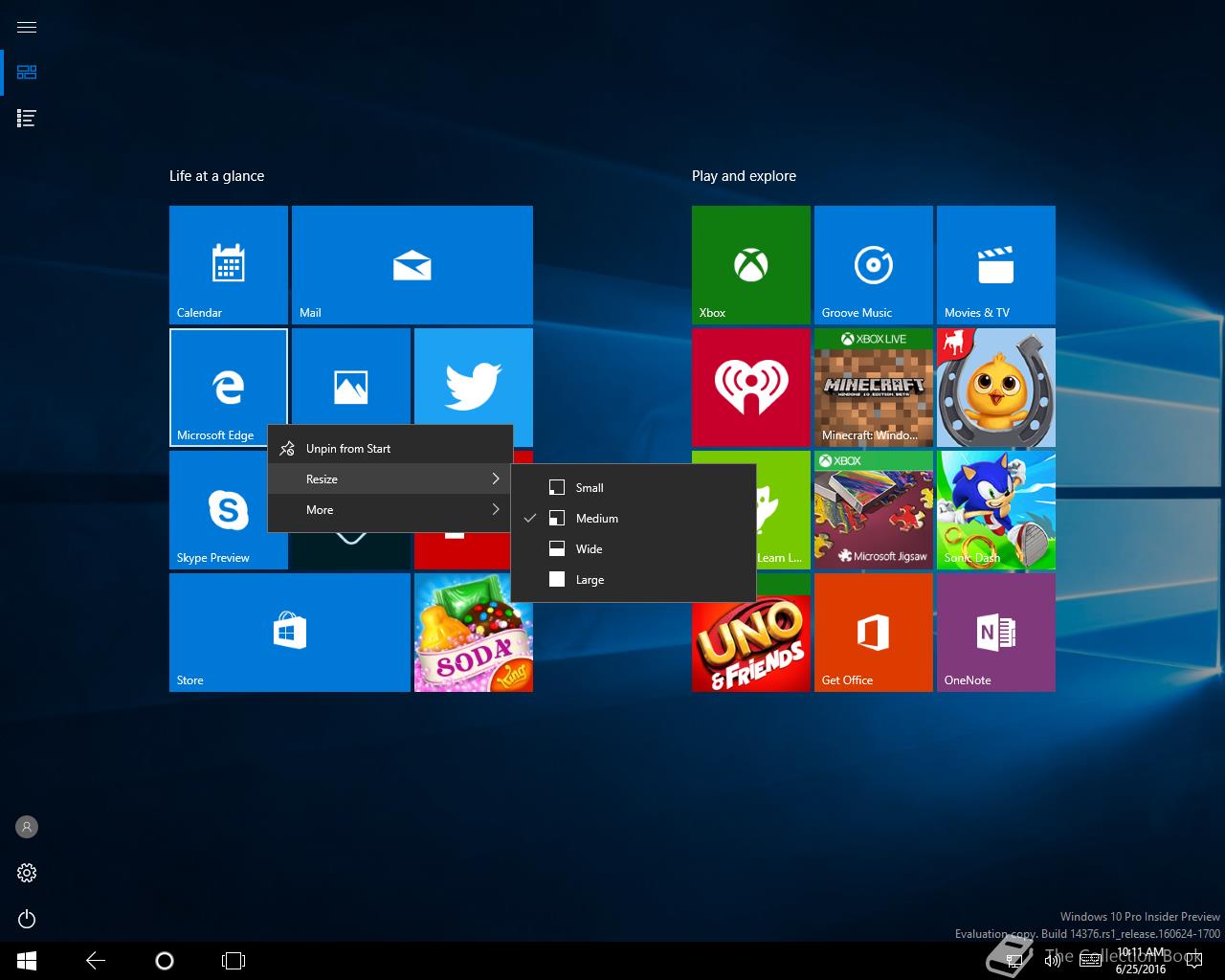Screen dimensions: 1225x980
Task: Open the Mail tile
Action: [412, 265]
